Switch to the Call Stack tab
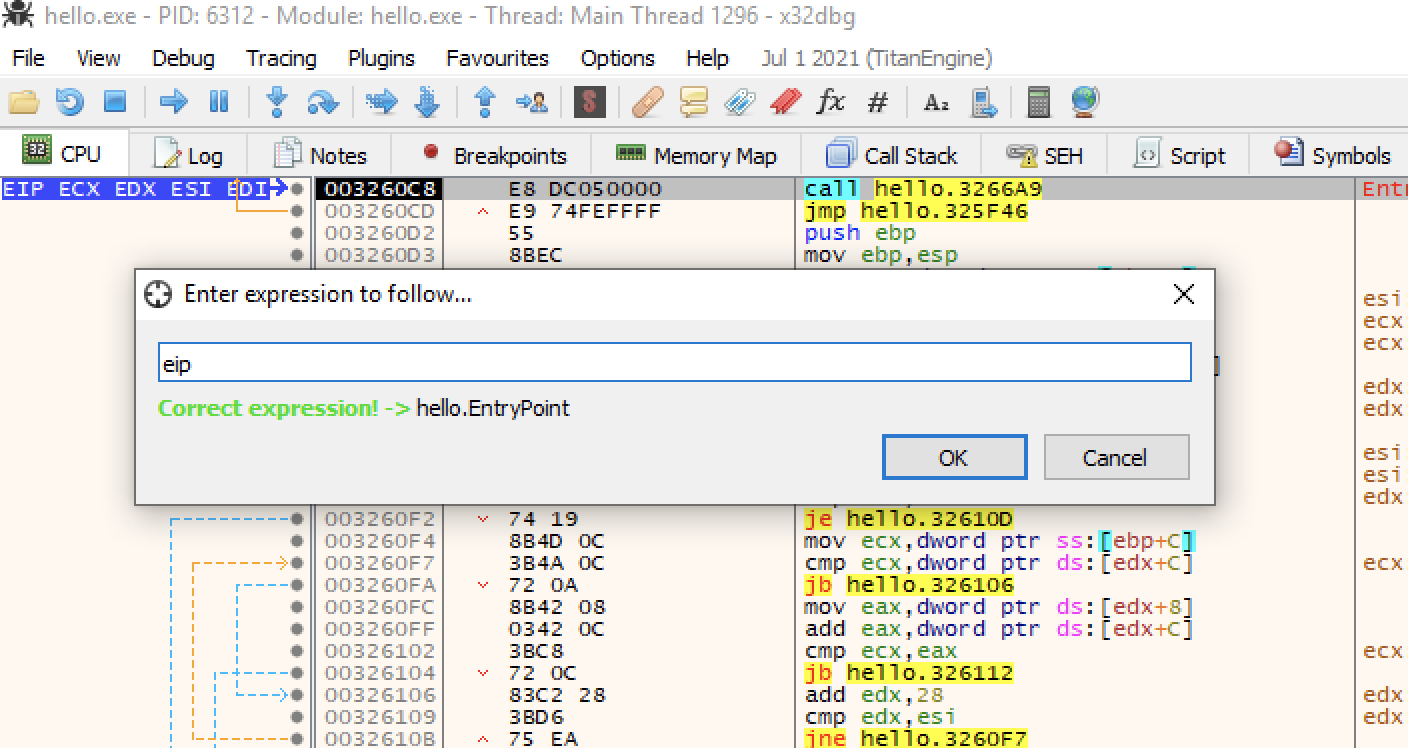Screen dimensions: 1408x748 click(x=891, y=155)
